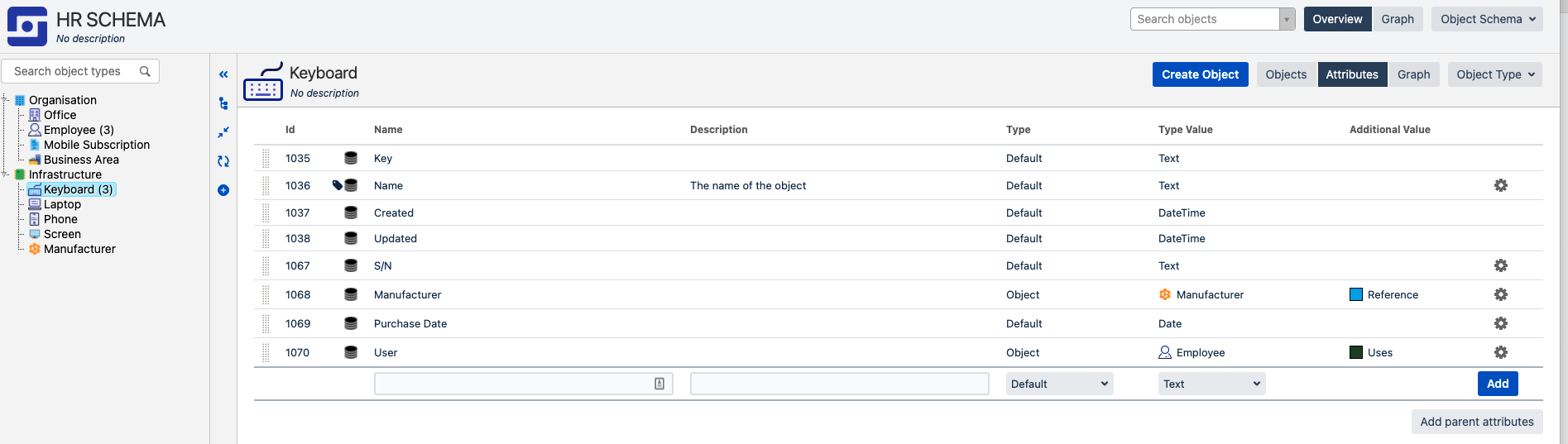Image resolution: width=1568 pixels, height=444 pixels.
Task: Click the label tag icon on Name row
Action: pos(337,185)
